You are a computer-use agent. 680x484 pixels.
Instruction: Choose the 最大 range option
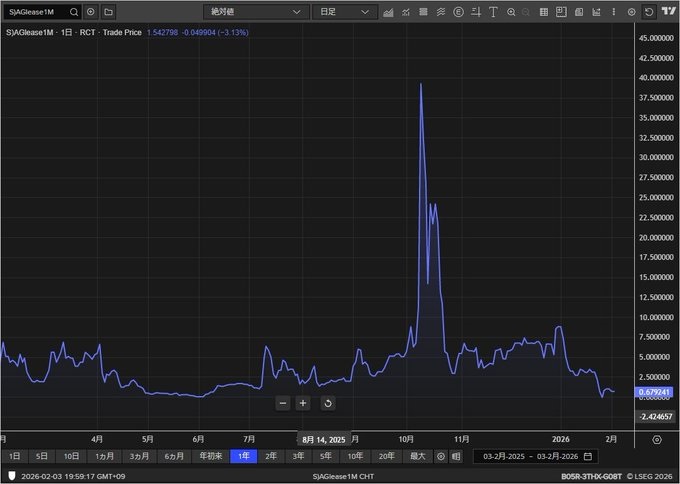417,456
